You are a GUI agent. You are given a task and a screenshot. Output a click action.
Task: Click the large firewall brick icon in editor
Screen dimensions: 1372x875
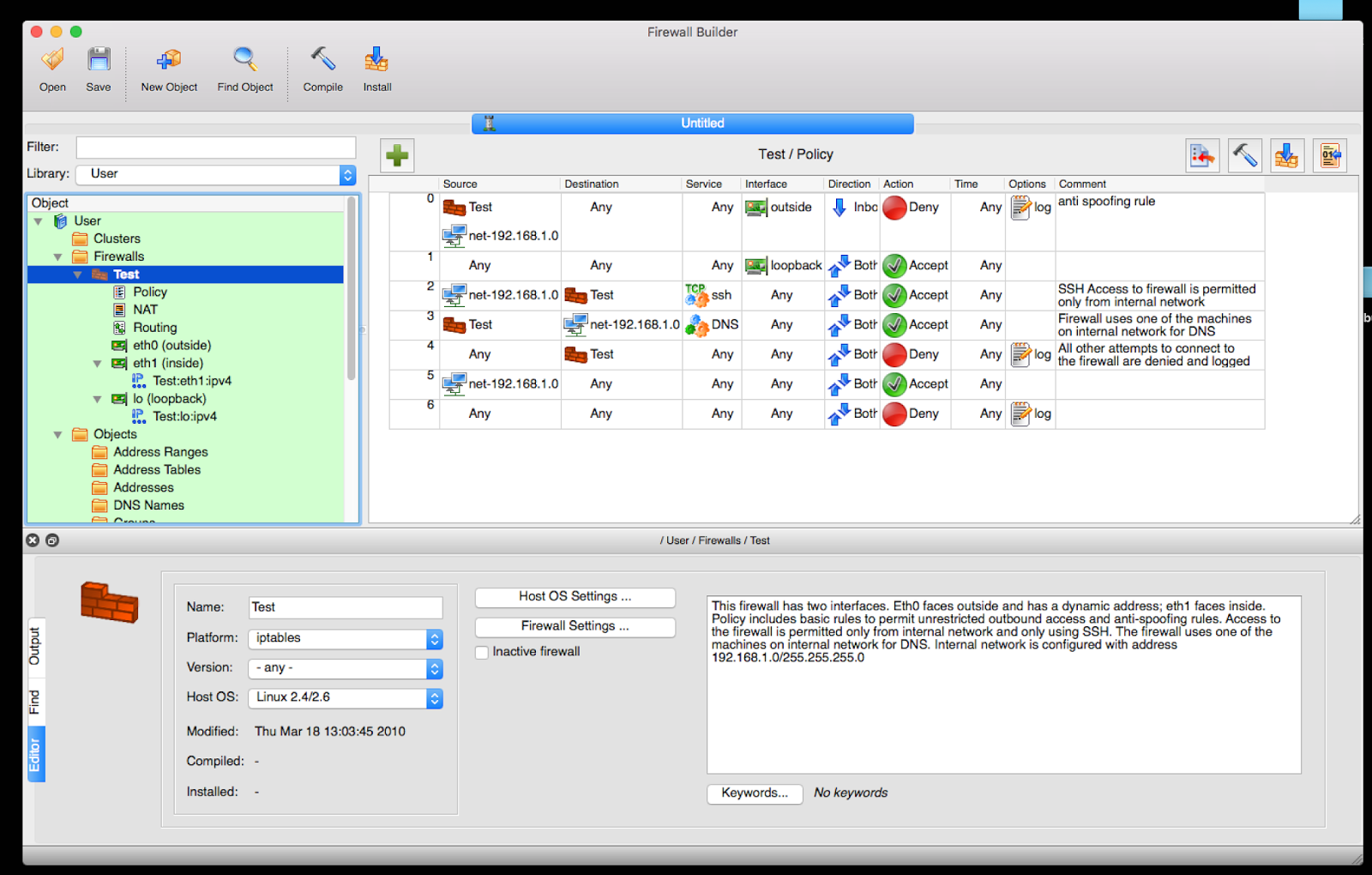[109, 600]
